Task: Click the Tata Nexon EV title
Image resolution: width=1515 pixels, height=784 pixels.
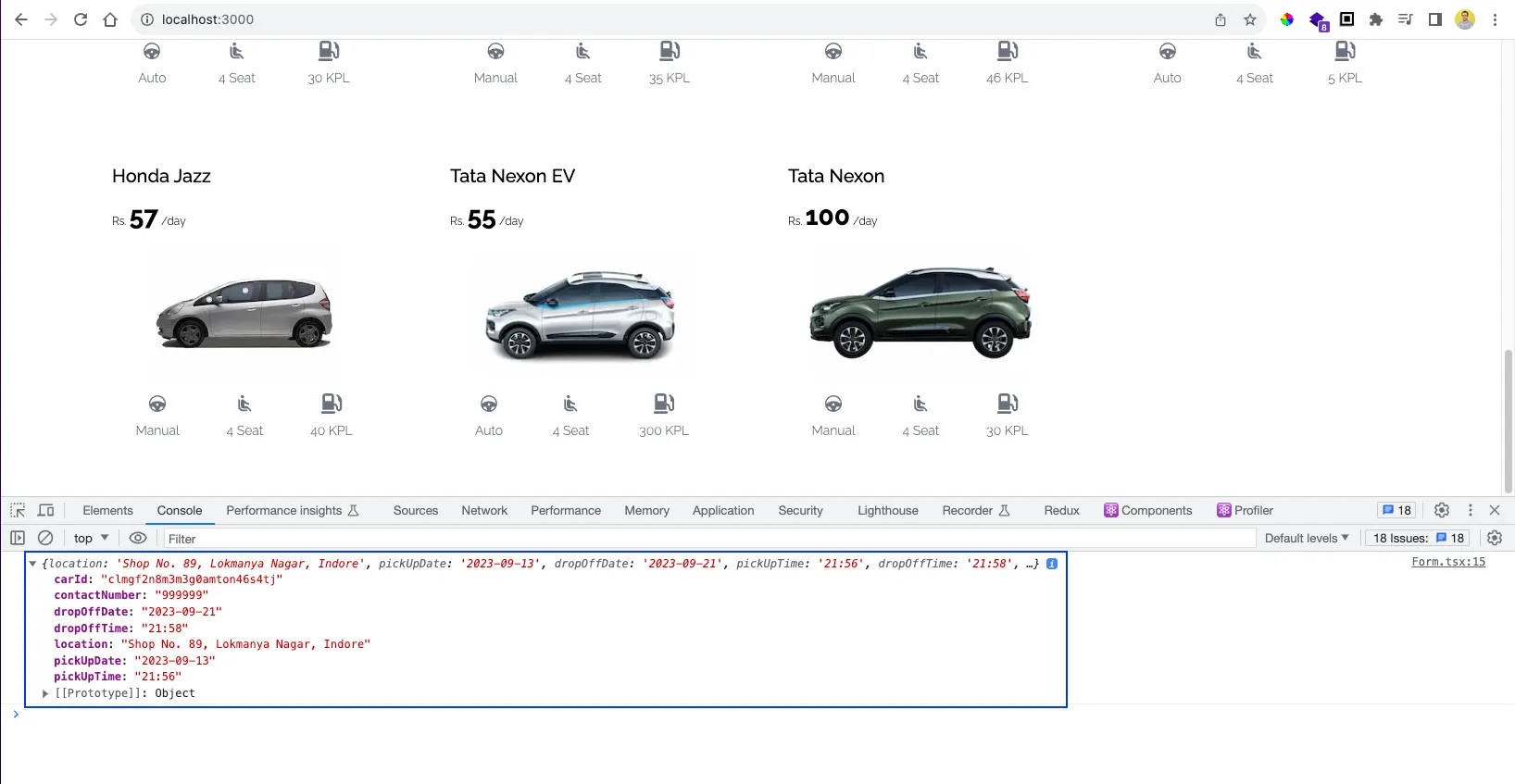Action: click(512, 176)
